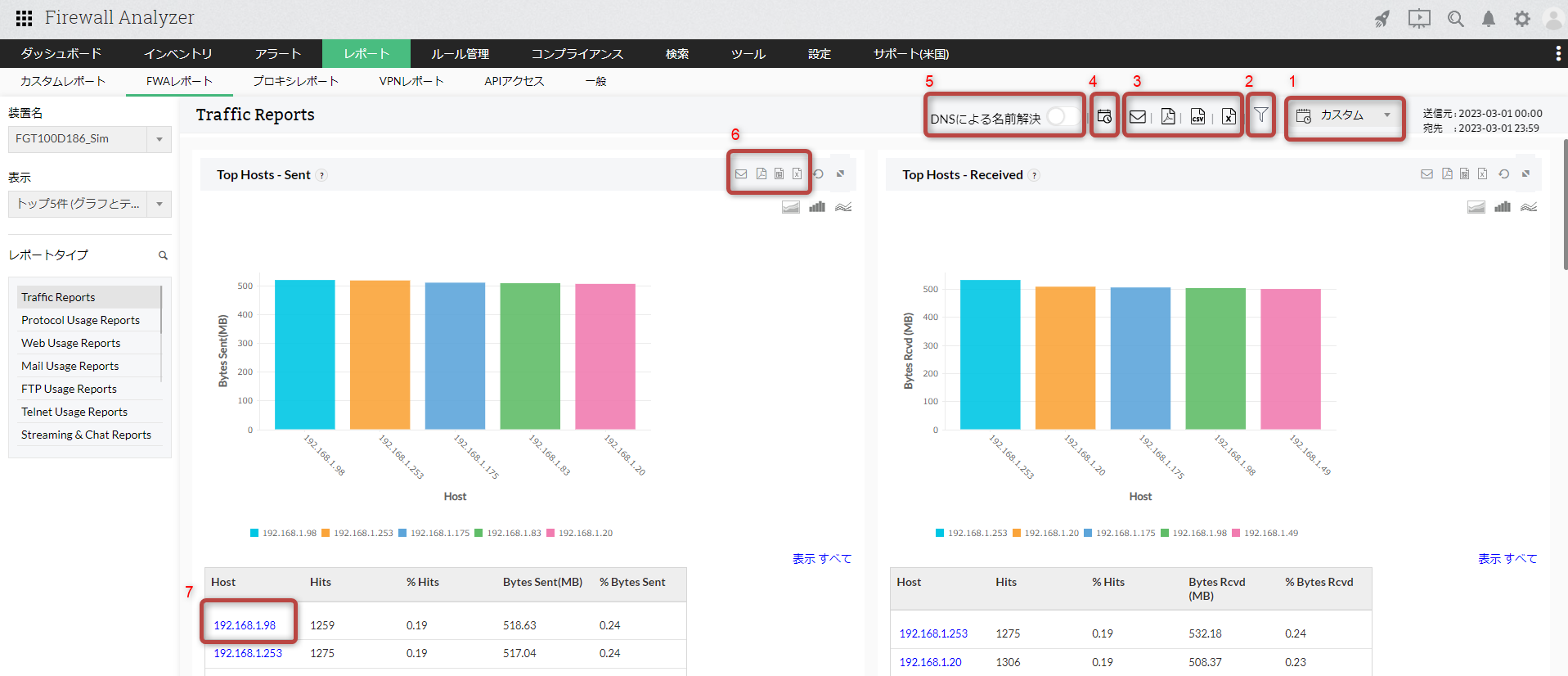Open the report filter funnel icon
The width and height of the screenshot is (1568, 676).
[x=1260, y=115]
